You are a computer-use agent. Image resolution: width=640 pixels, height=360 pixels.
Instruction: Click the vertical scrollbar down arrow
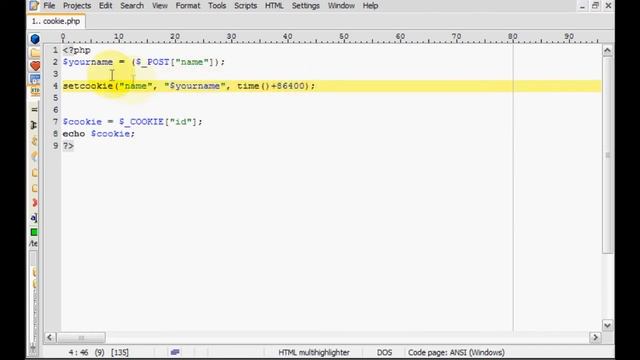pyautogui.click(x=607, y=325)
